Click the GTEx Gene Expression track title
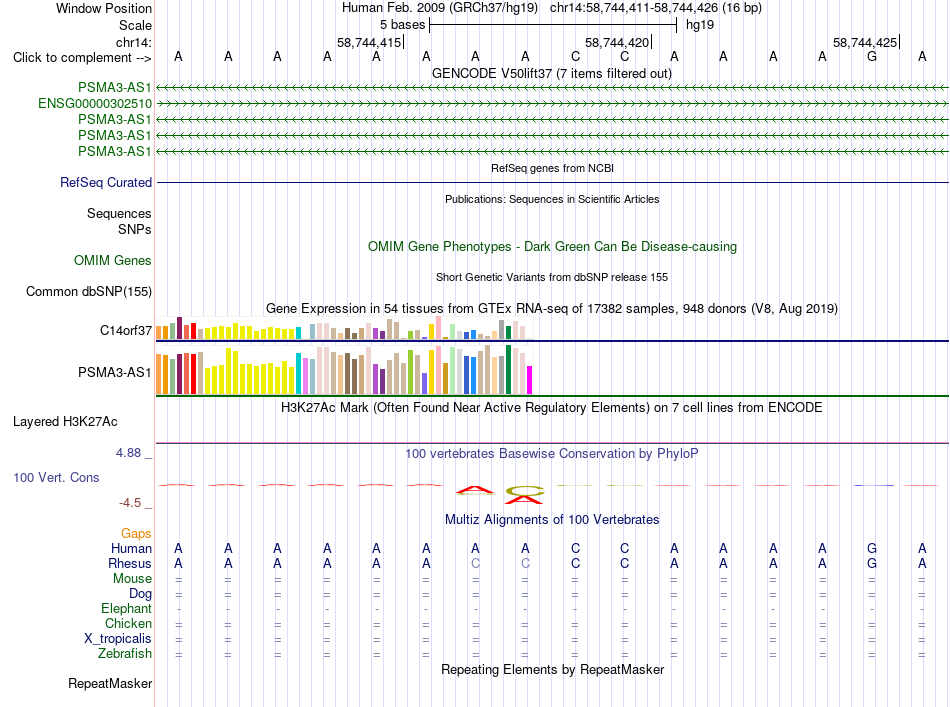The image size is (950, 707). pyautogui.click(x=551, y=308)
